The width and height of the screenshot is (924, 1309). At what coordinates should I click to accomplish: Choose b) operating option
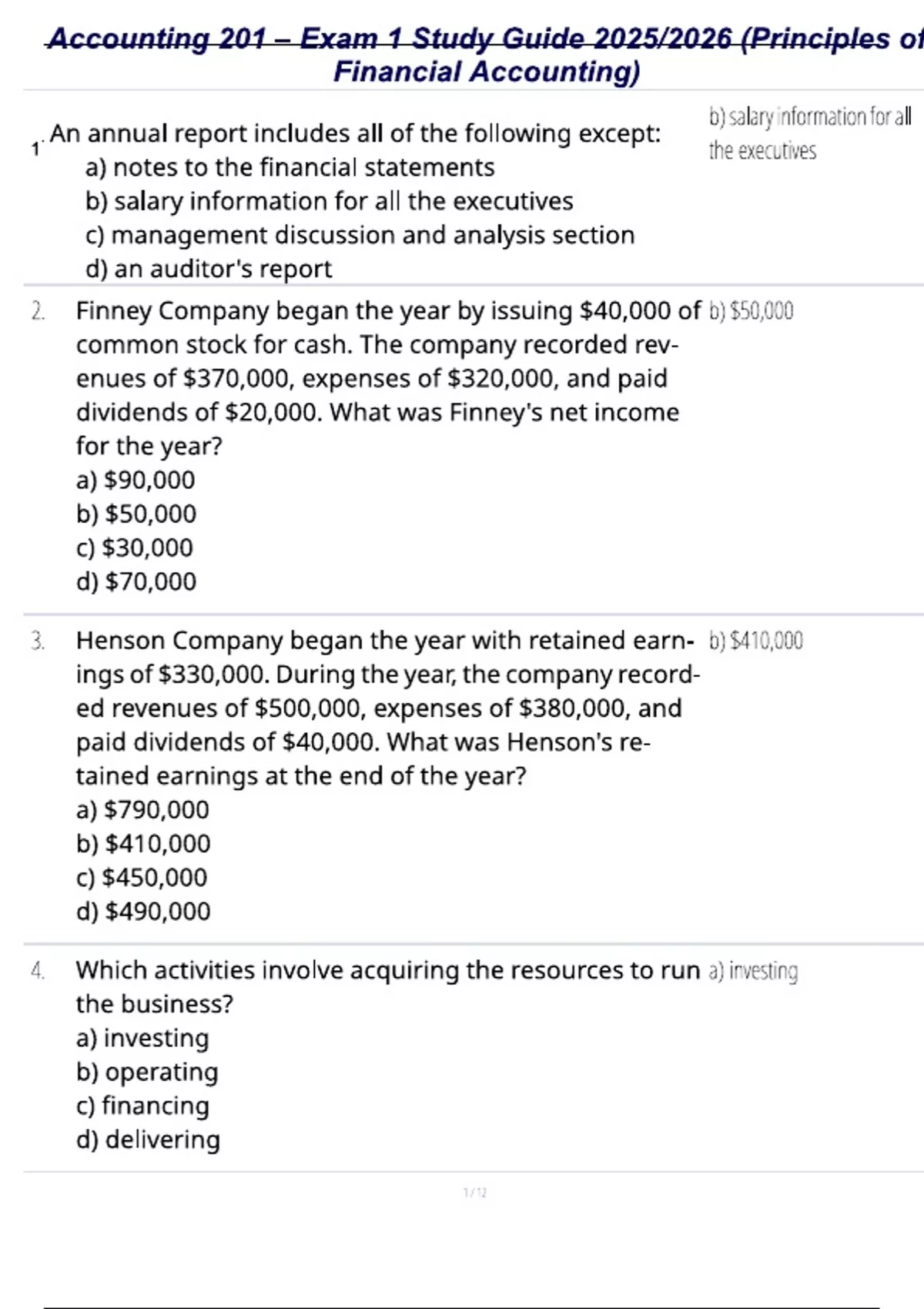coord(147,1072)
